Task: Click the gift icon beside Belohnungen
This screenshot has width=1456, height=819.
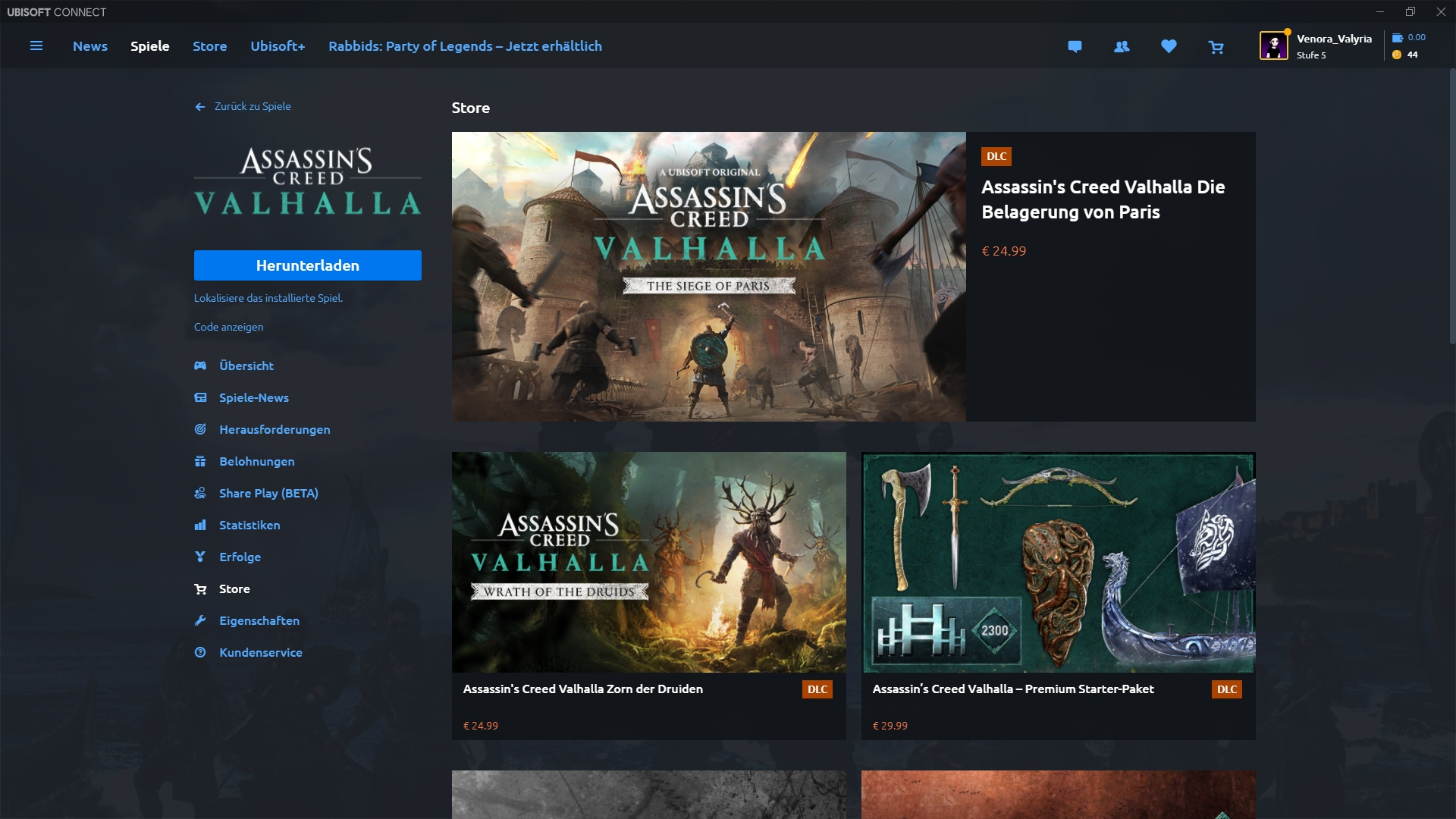Action: (200, 461)
